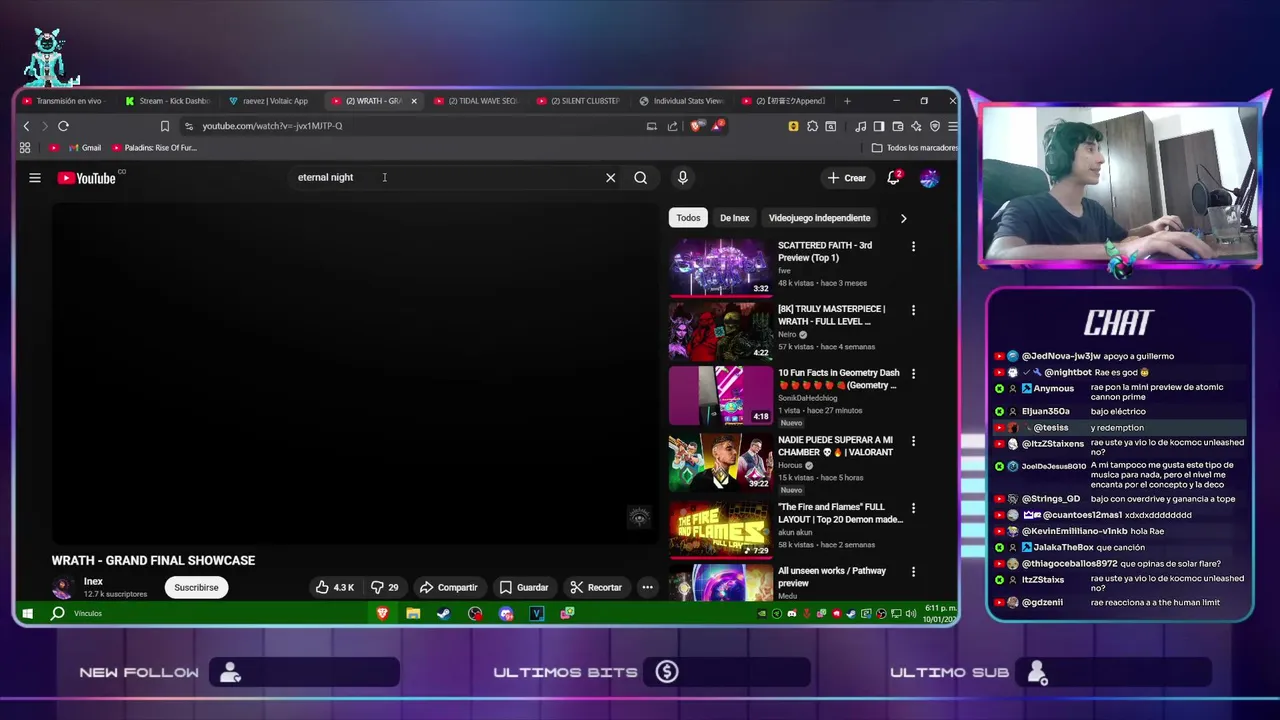This screenshot has width=1280, height=720.
Task: Open the TRULY MASTERPIECE WRATH video thumbnail
Action: (x=720, y=331)
